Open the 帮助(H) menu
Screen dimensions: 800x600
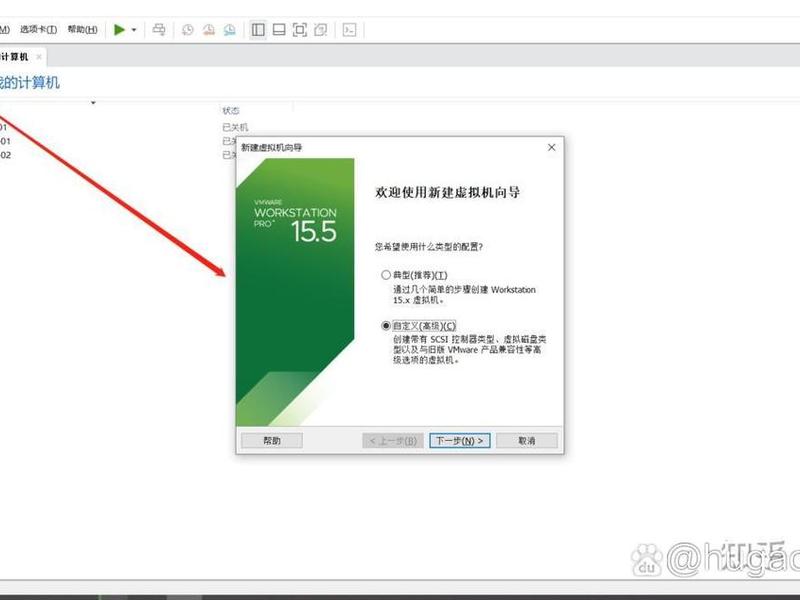click(83, 30)
